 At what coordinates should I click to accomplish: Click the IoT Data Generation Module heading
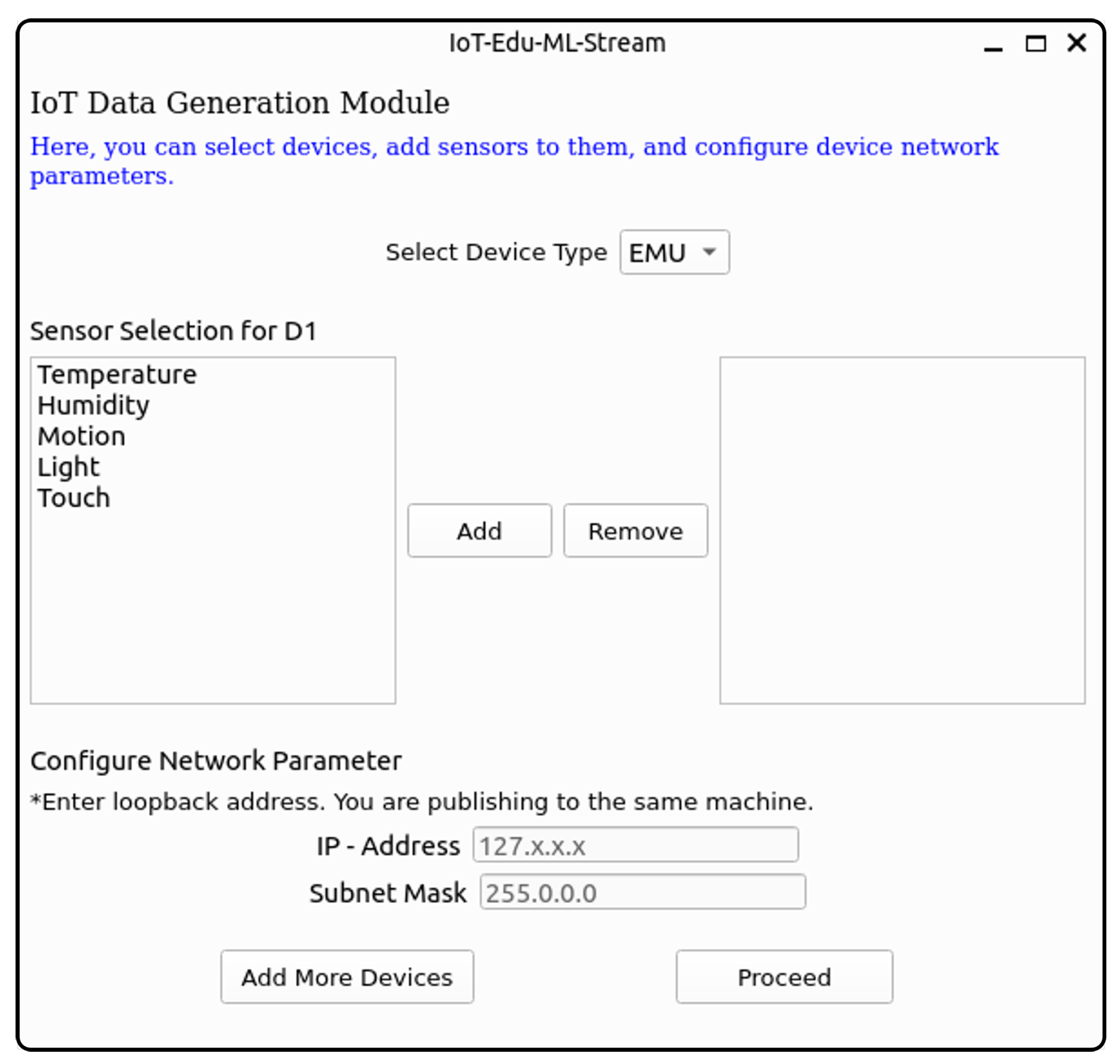click(240, 103)
